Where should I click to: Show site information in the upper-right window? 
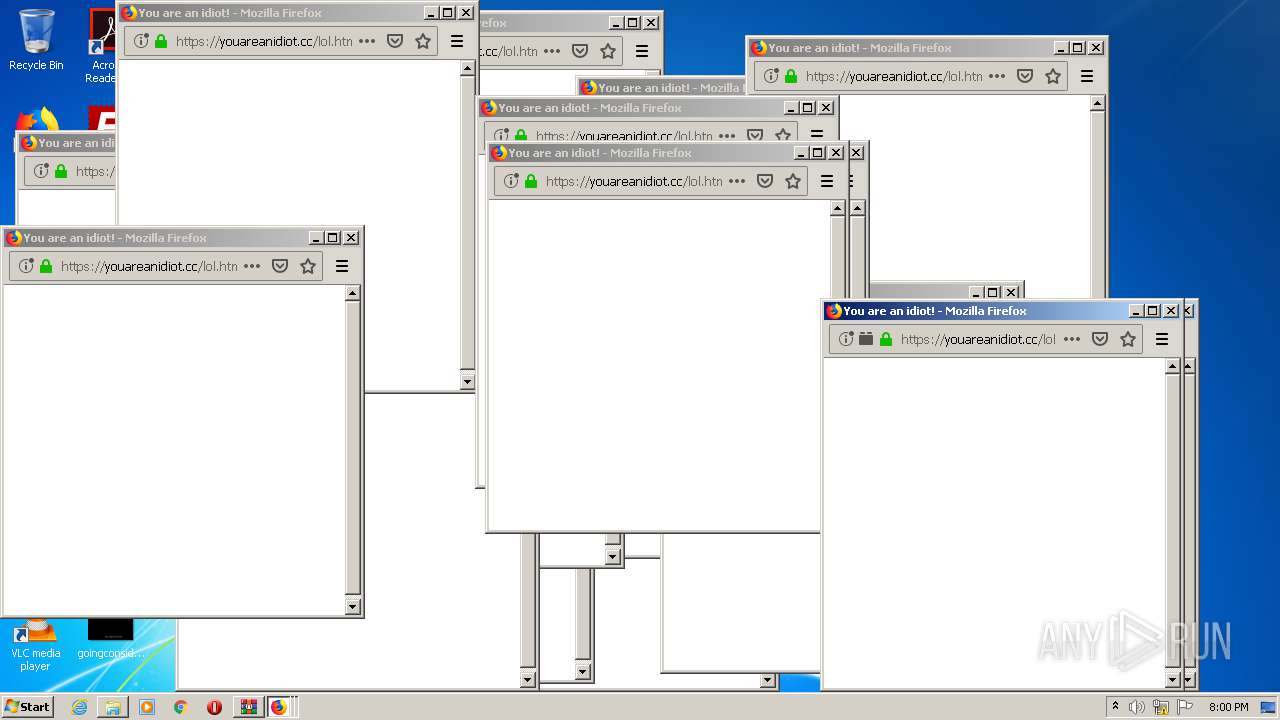point(771,76)
